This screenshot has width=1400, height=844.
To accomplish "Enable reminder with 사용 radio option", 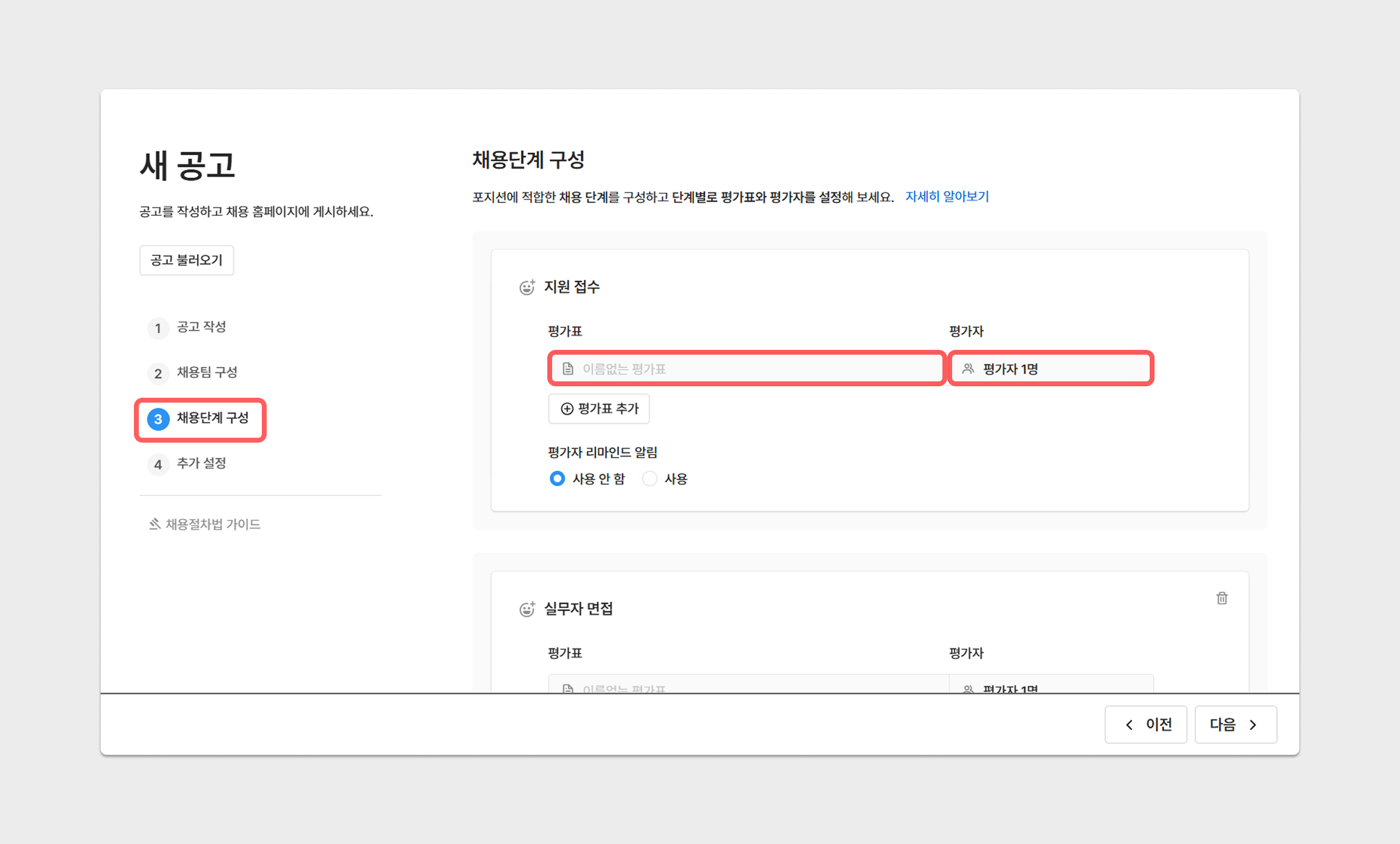I will (x=650, y=478).
